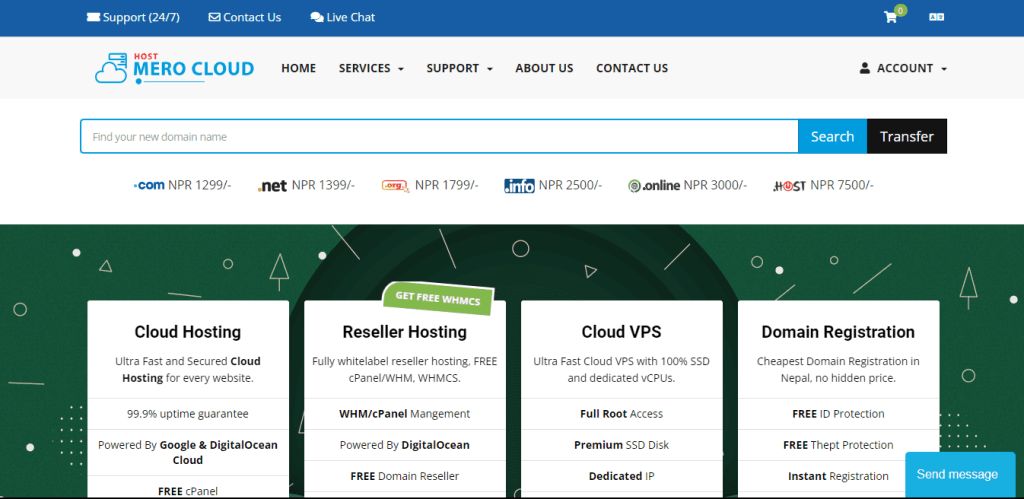Choose the .info domain logo
Screen dimensions: 1024x499
pos(519,185)
